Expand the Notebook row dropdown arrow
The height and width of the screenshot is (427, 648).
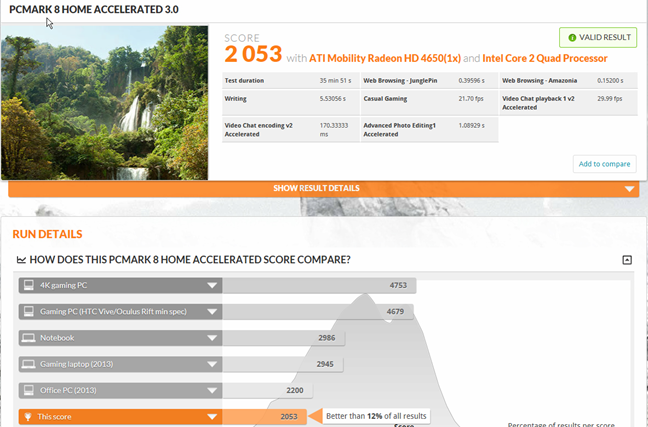click(x=212, y=338)
